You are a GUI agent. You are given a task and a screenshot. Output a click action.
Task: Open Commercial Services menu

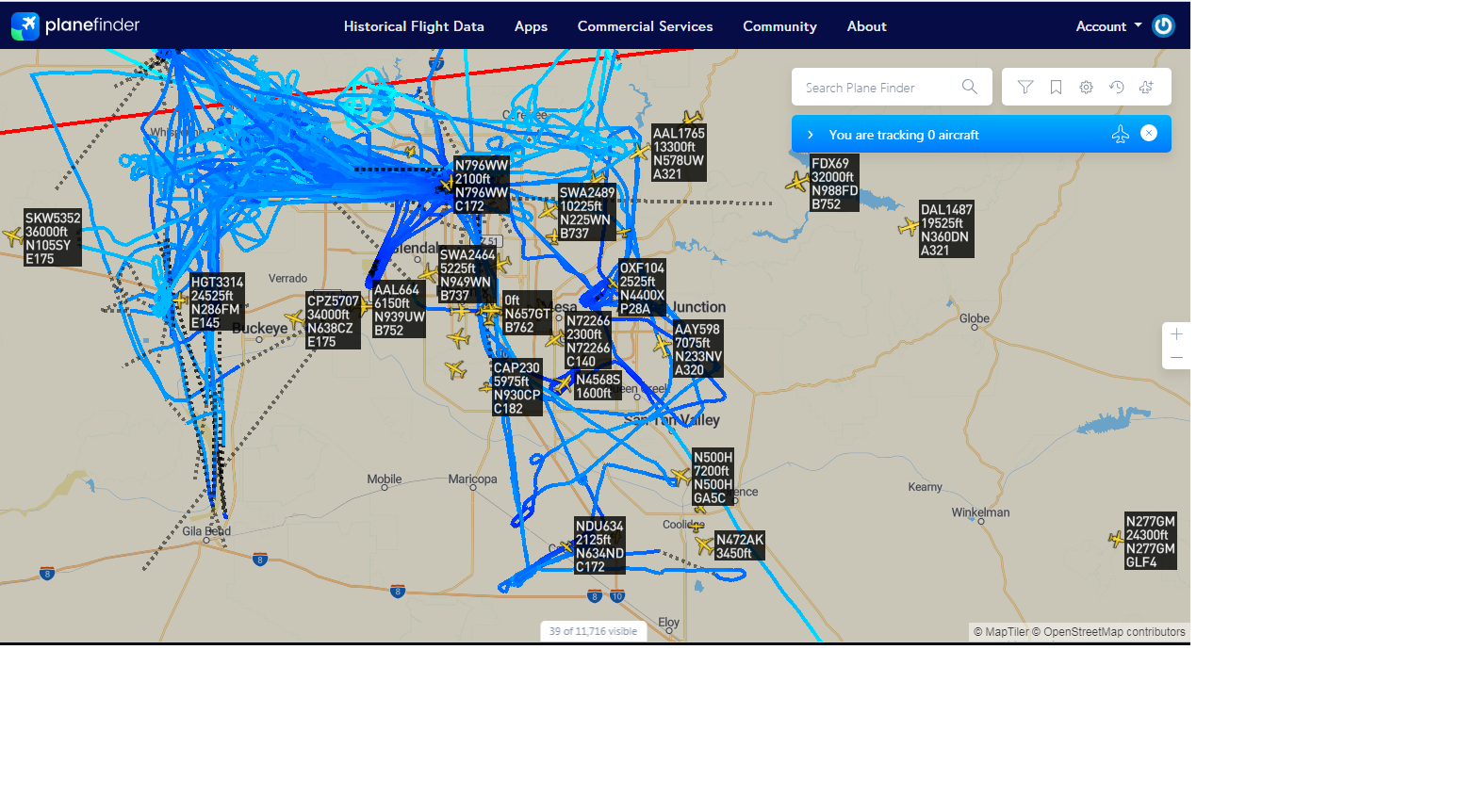pyautogui.click(x=645, y=26)
